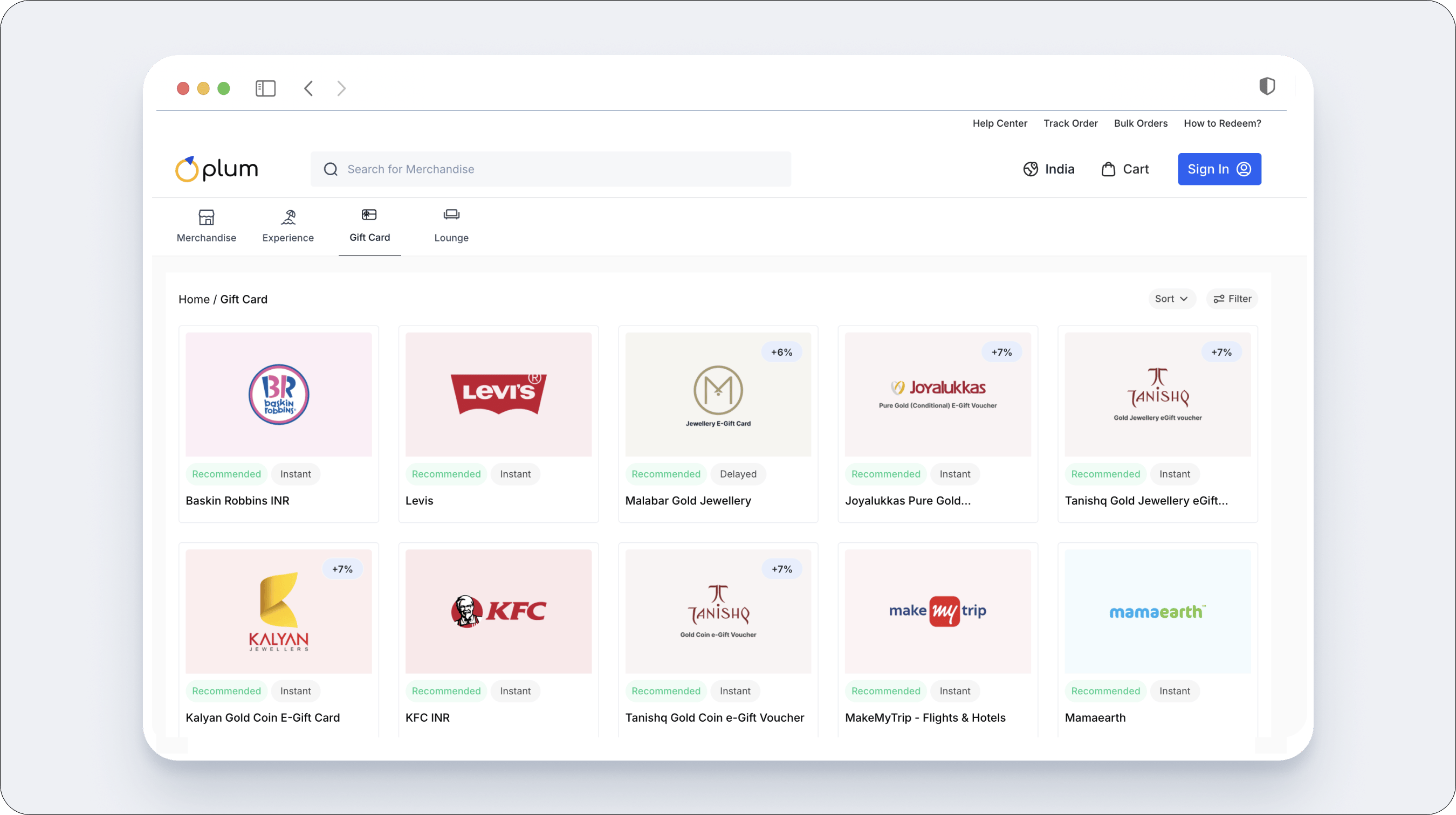Click the Joyalukkas Pure Gold... title

pos(908,501)
